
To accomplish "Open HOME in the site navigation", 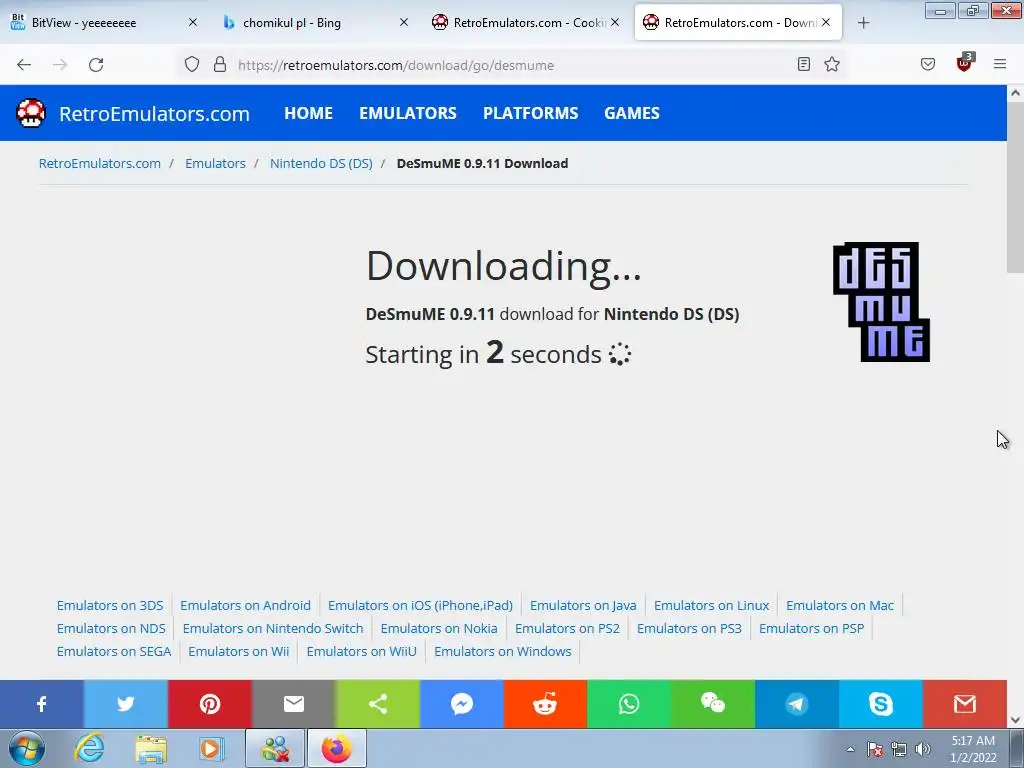I will 308,113.
